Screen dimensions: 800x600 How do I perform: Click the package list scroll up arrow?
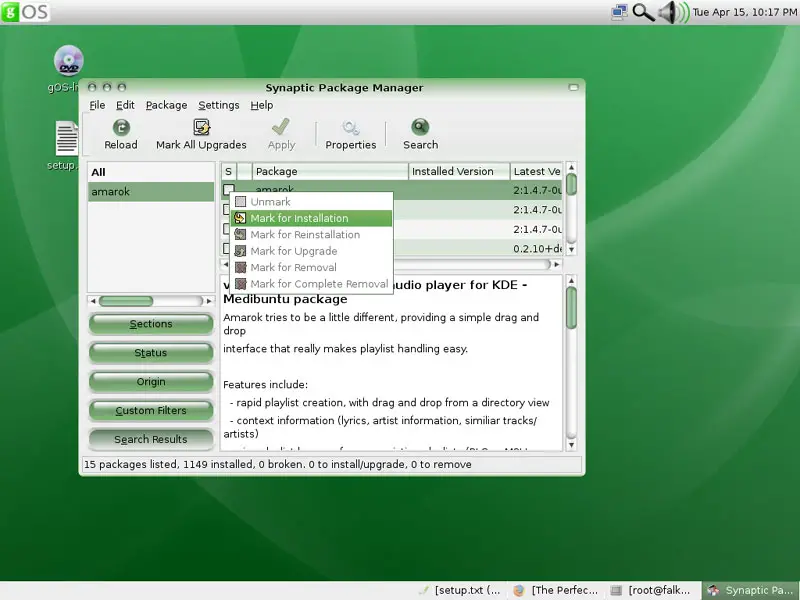(x=571, y=167)
